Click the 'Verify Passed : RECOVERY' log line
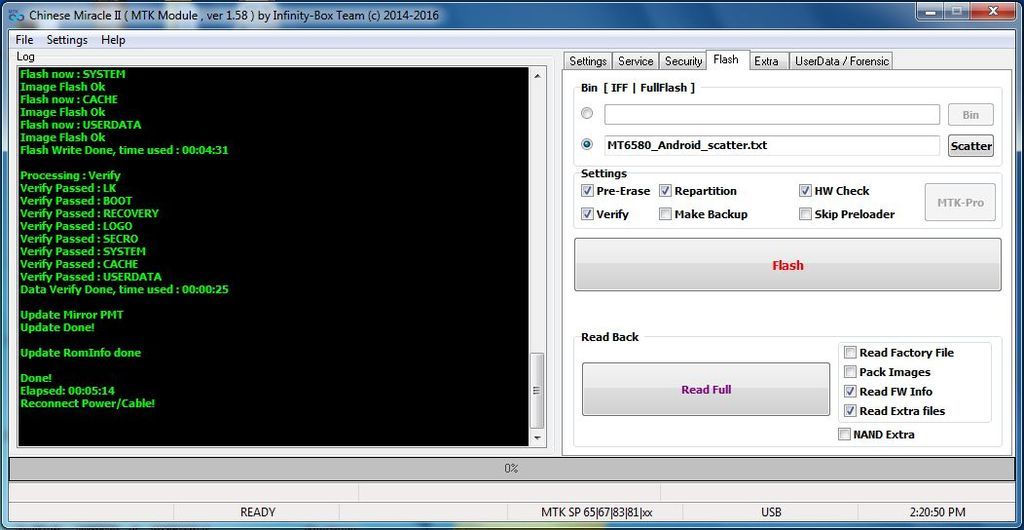Screen dimensions: 1024x530 [89, 213]
